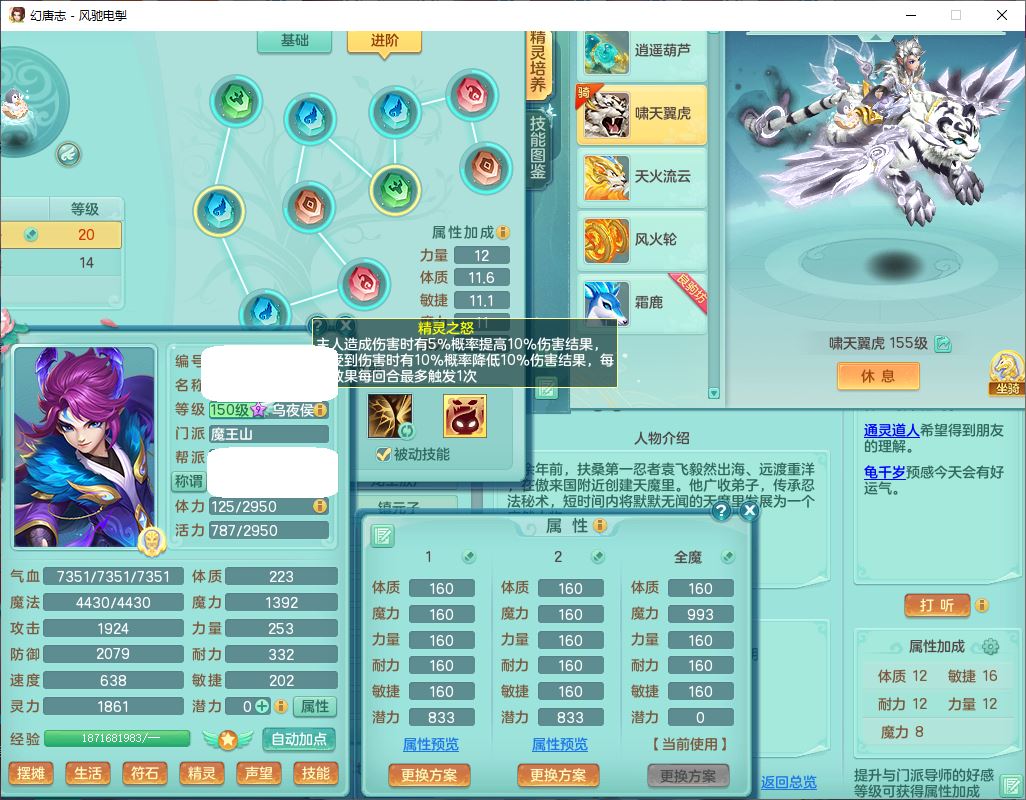The width and height of the screenshot is (1026, 800).
Task: Click the notepad icon in 属性 window
Action: [382, 536]
